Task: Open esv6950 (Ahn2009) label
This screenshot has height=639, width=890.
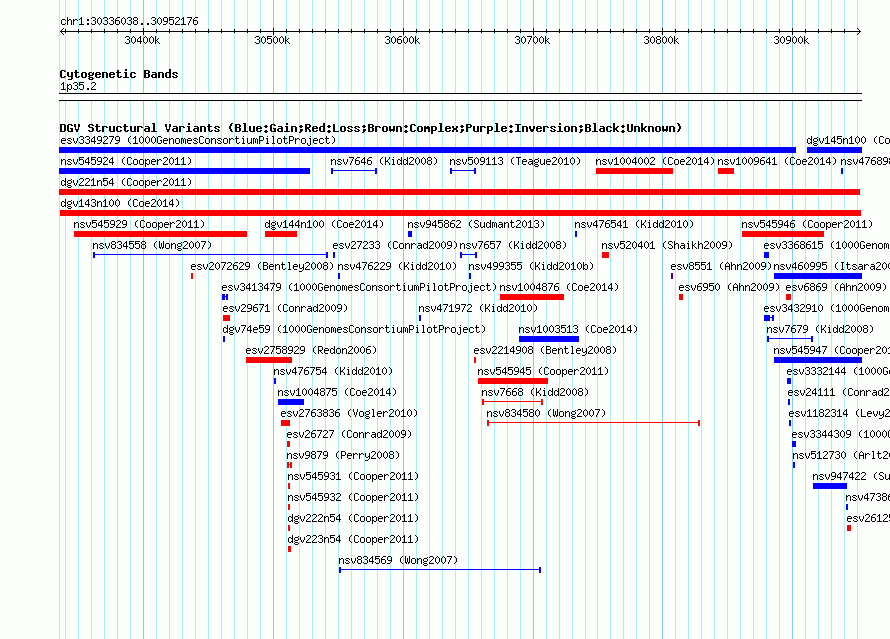Action: point(729,287)
